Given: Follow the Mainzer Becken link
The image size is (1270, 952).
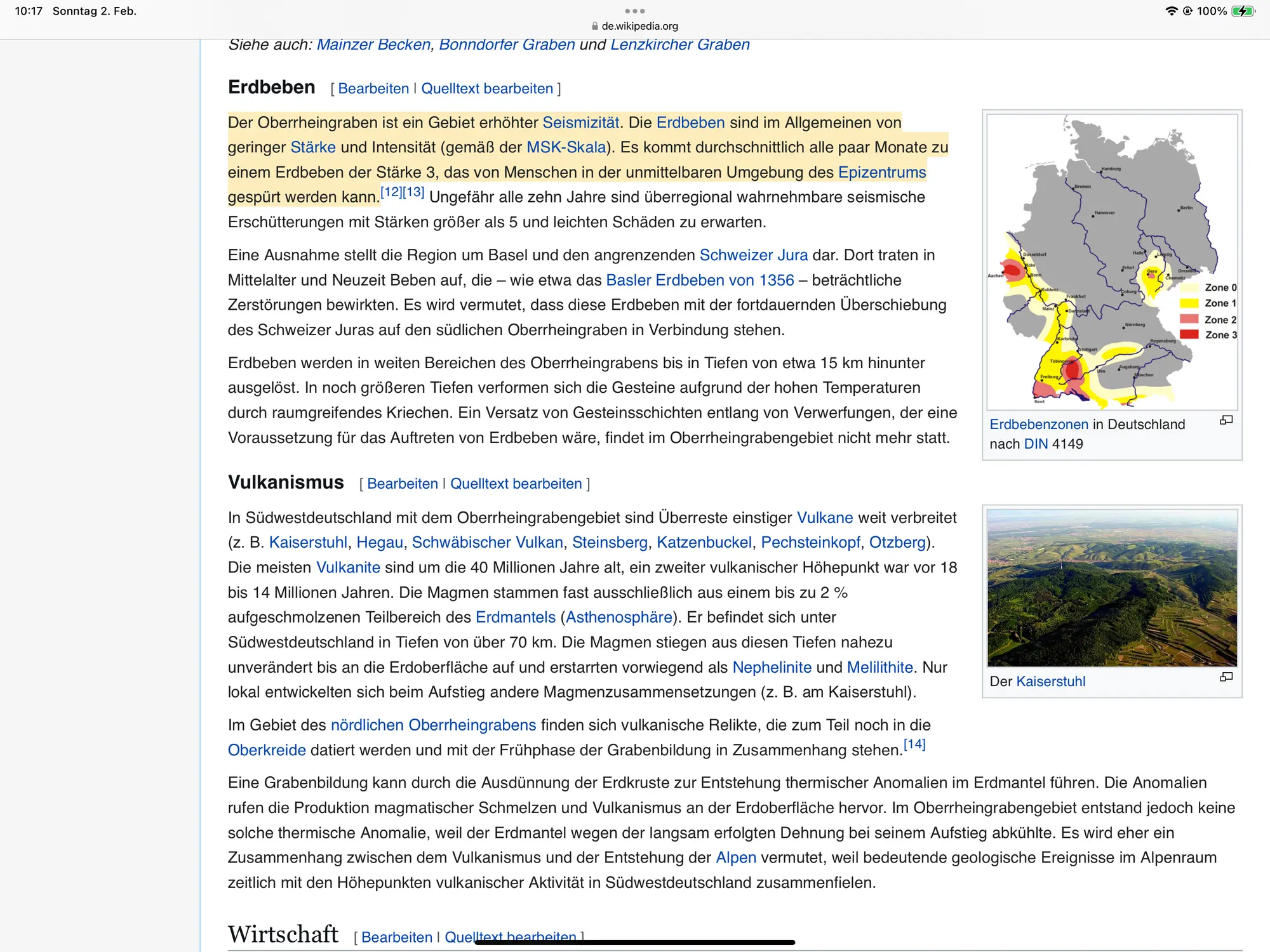Looking at the screenshot, I should coord(373,44).
